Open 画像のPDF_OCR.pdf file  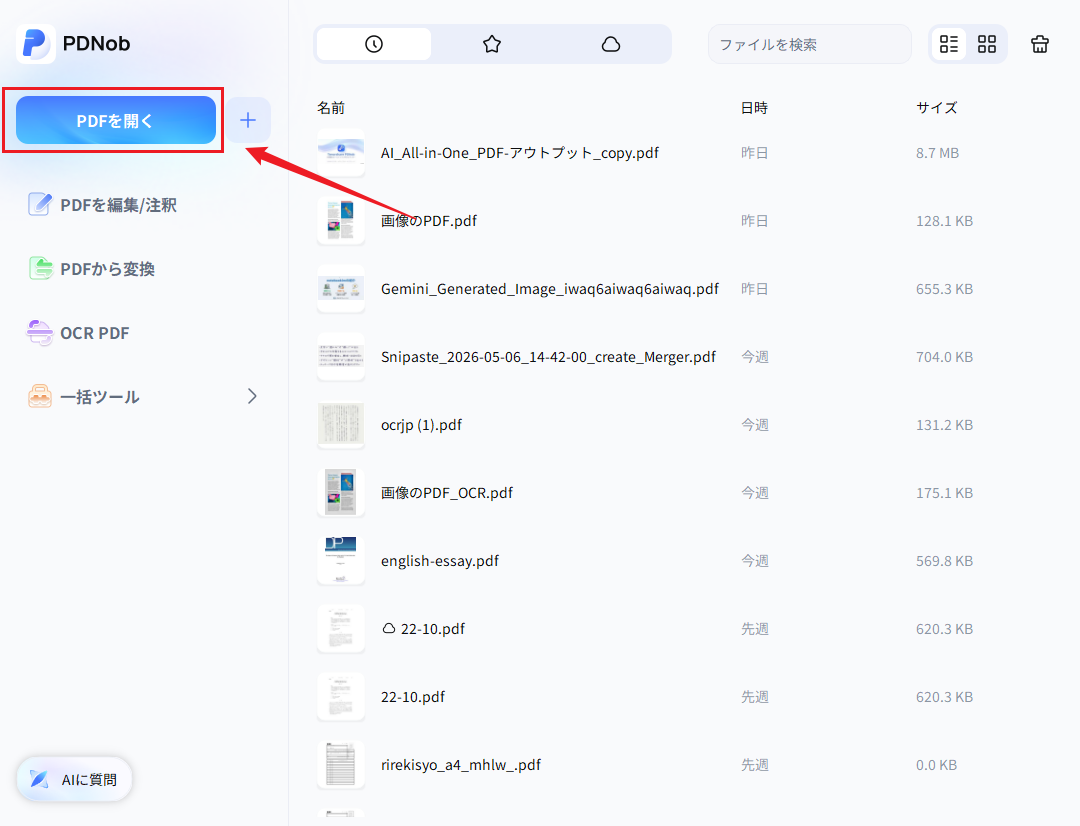pyautogui.click(x=447, y=493)
